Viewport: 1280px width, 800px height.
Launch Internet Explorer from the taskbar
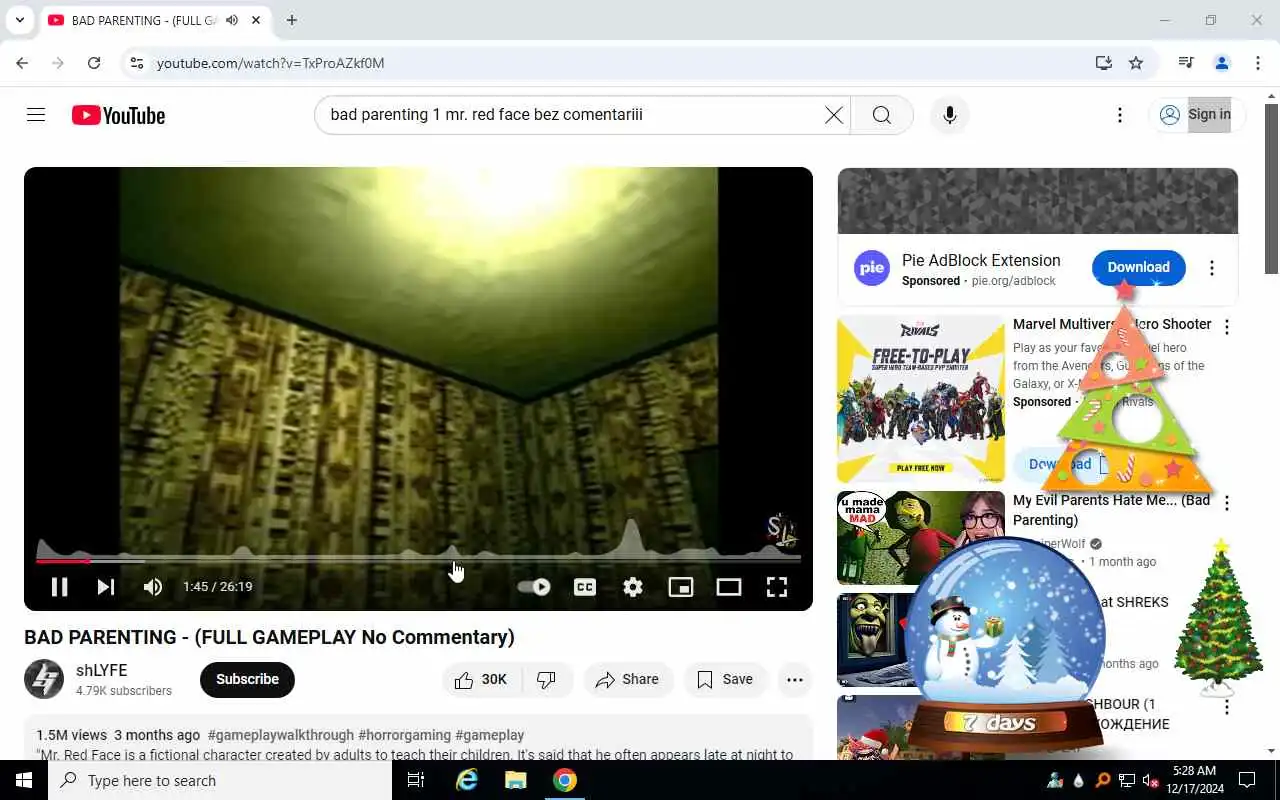pos(467,780)
